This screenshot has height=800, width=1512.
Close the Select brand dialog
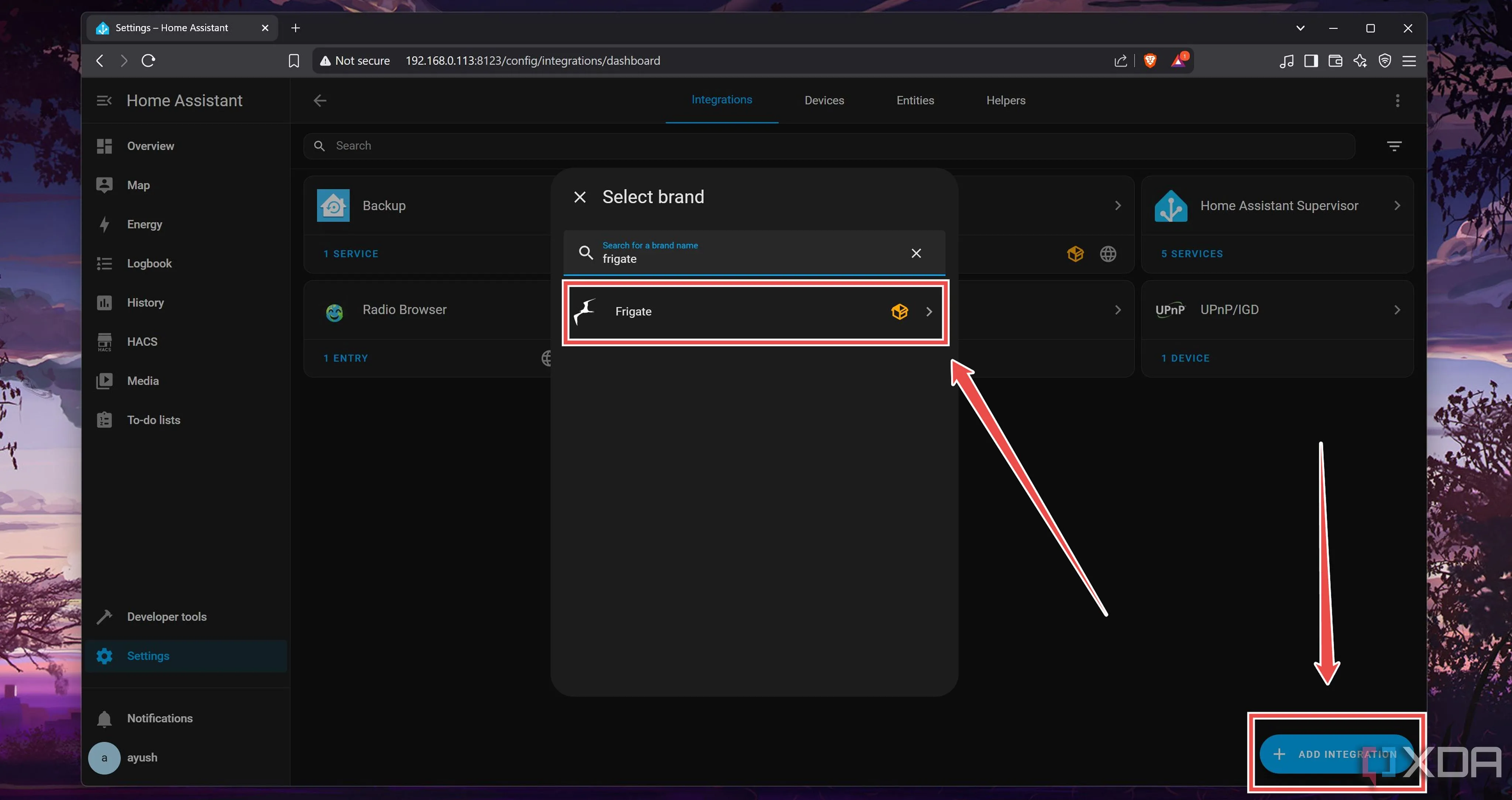point(579,197)
